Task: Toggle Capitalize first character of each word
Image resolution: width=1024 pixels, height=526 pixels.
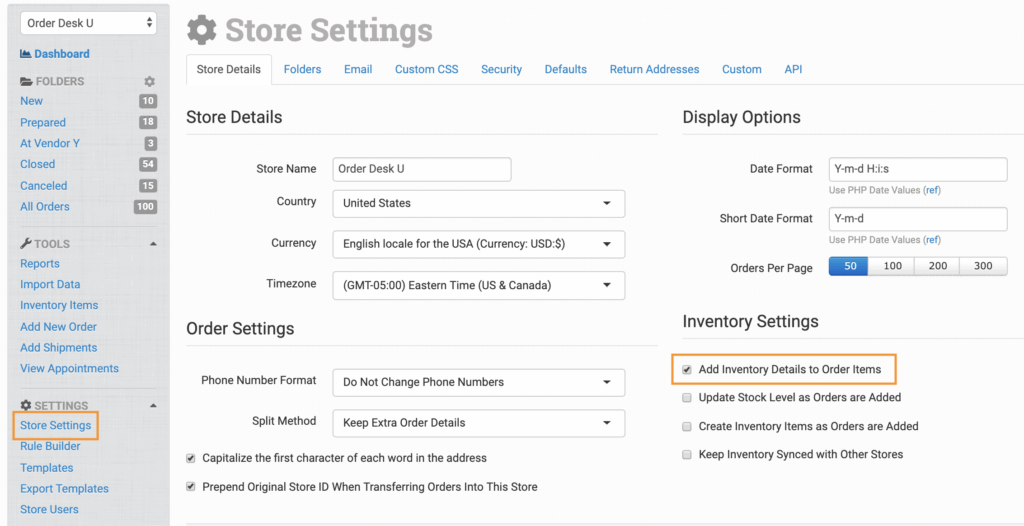Action: click(191, 458)
